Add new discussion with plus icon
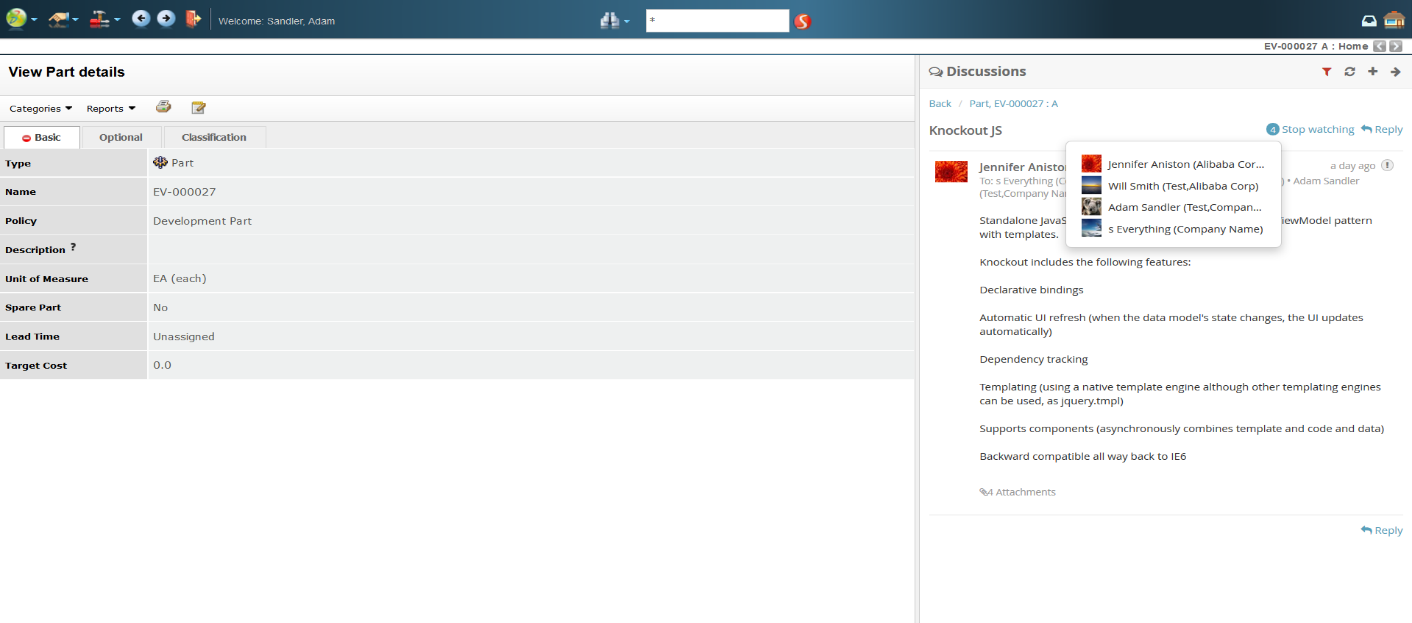The width and height of the screenshot is (1412, 623). tap(1372, 72)
